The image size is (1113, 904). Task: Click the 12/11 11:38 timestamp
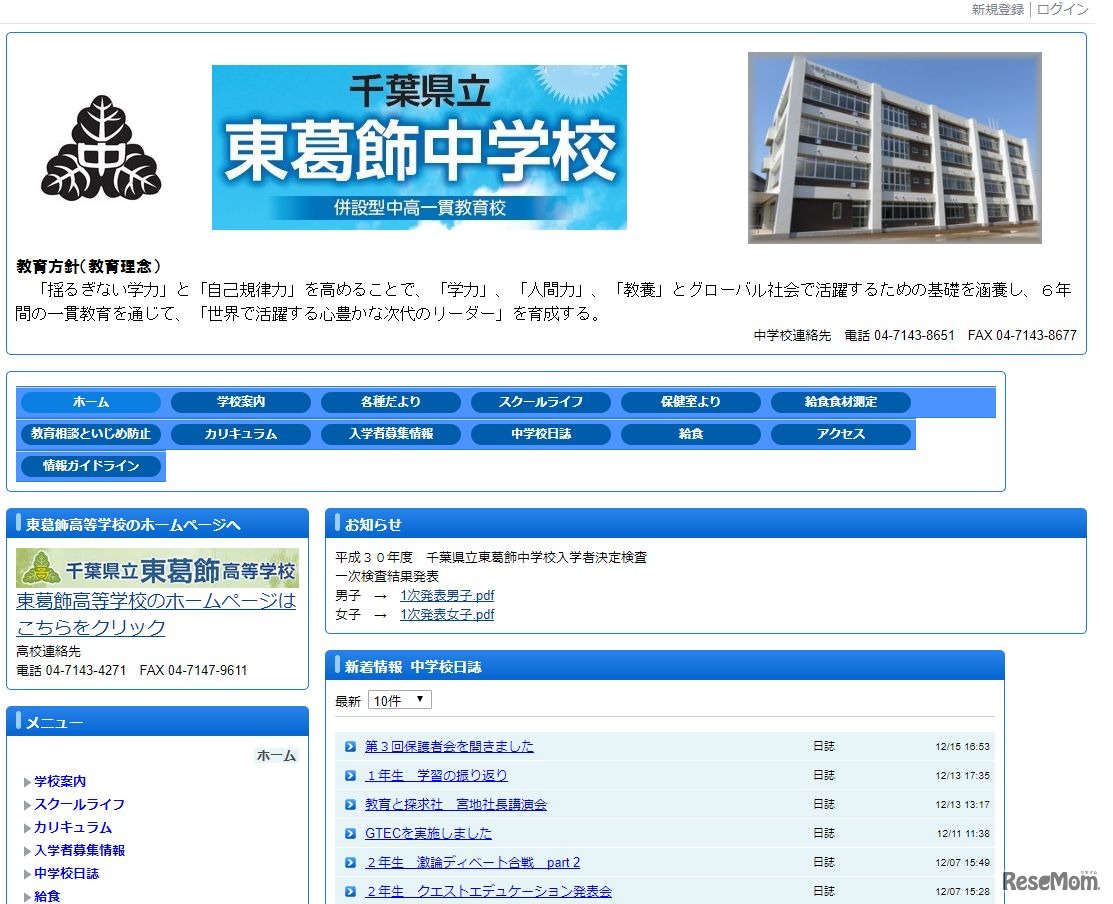963,834
